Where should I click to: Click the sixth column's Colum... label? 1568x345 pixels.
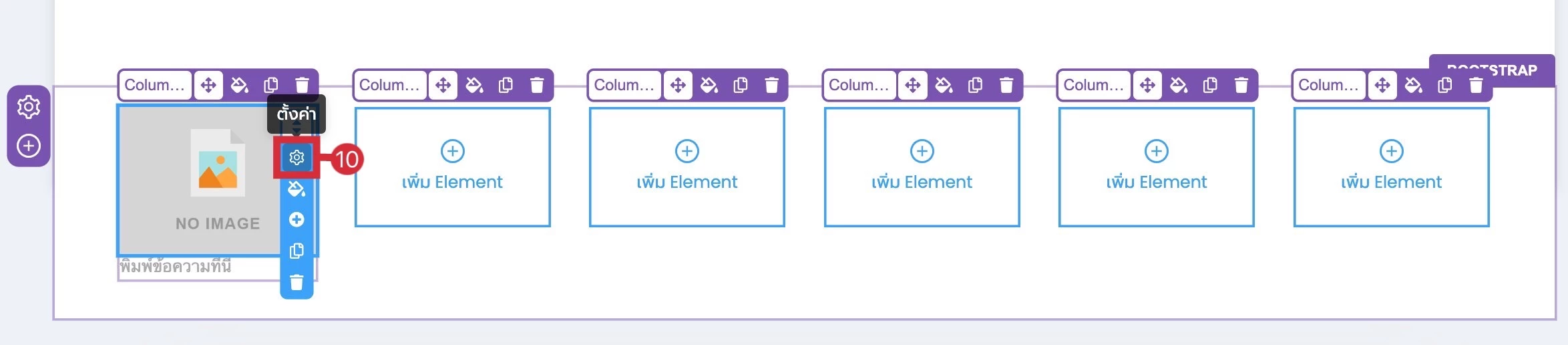[x=1328, y=86]
